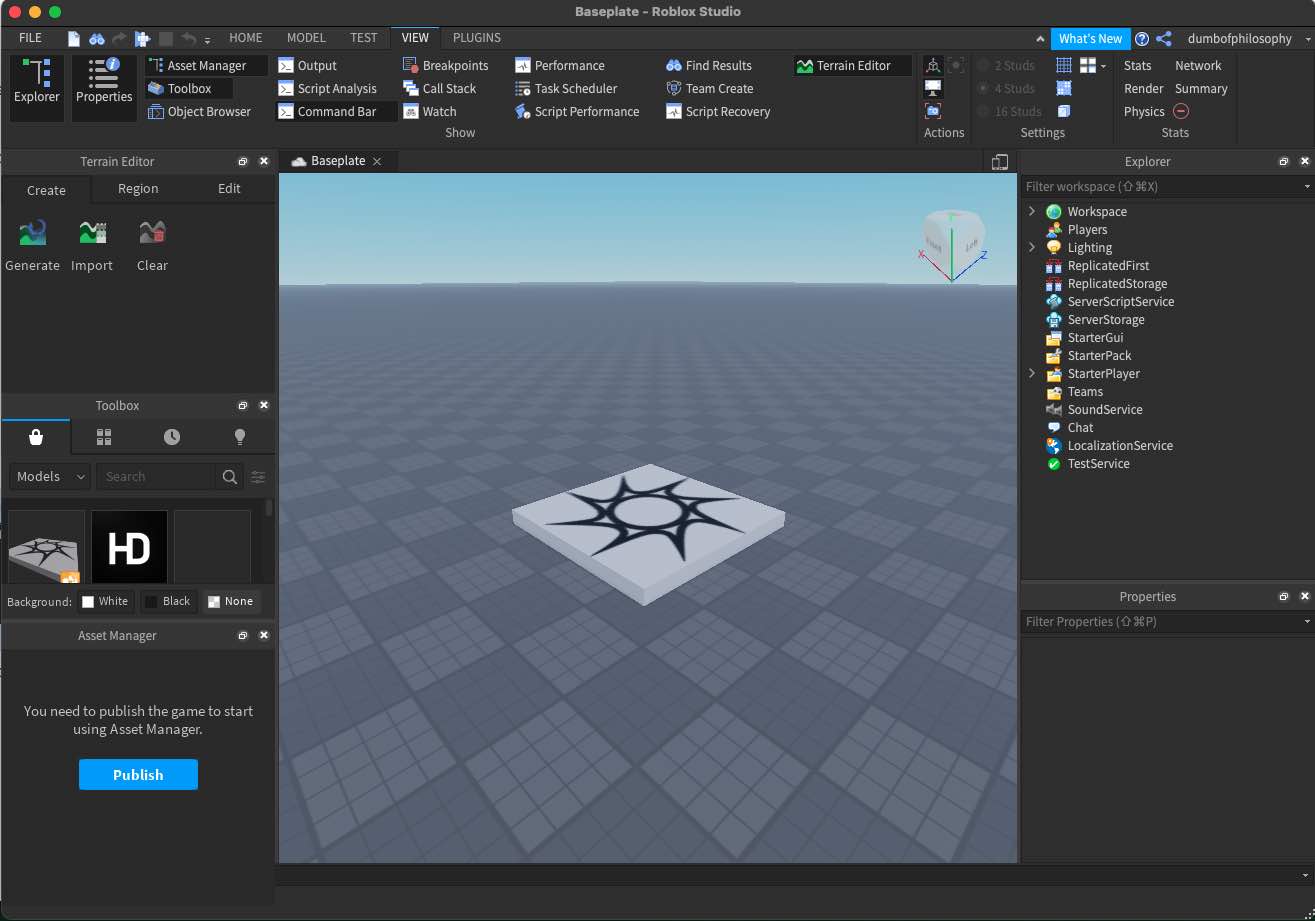This screenshot has width=1315, height=921.
Task: Select the Clear terrain tool
Action: point(152,246)
